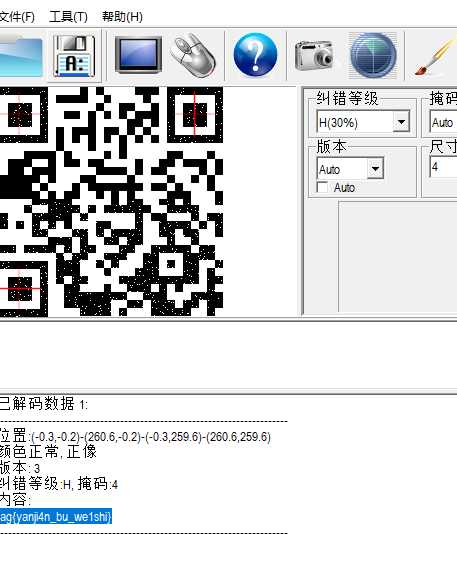Expand the 版本 Auto dropdown arrow
The height and width of the screenshot is (570, 457).
[375, 169]
